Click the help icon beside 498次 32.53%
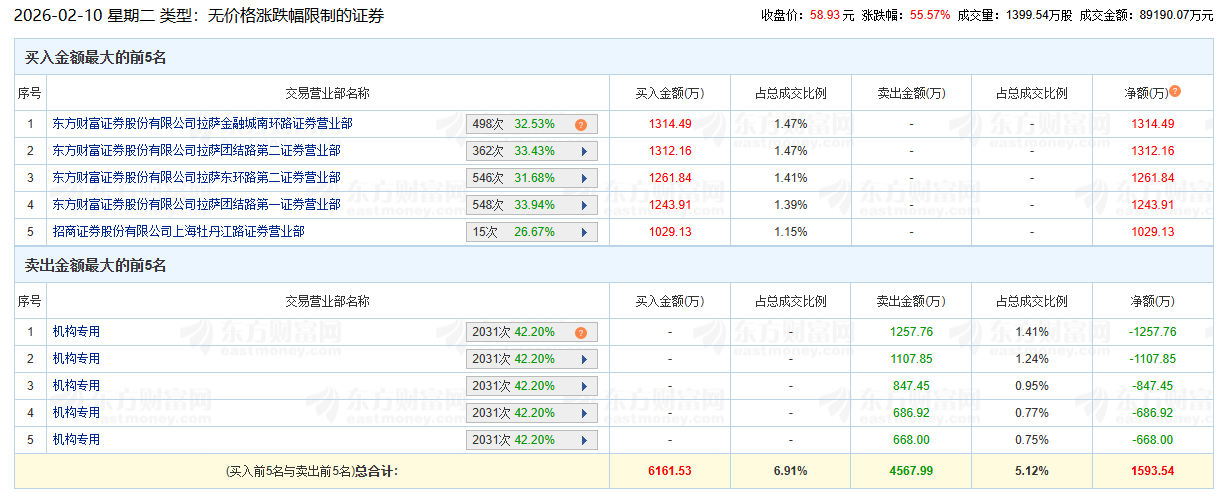 point(580,125)
